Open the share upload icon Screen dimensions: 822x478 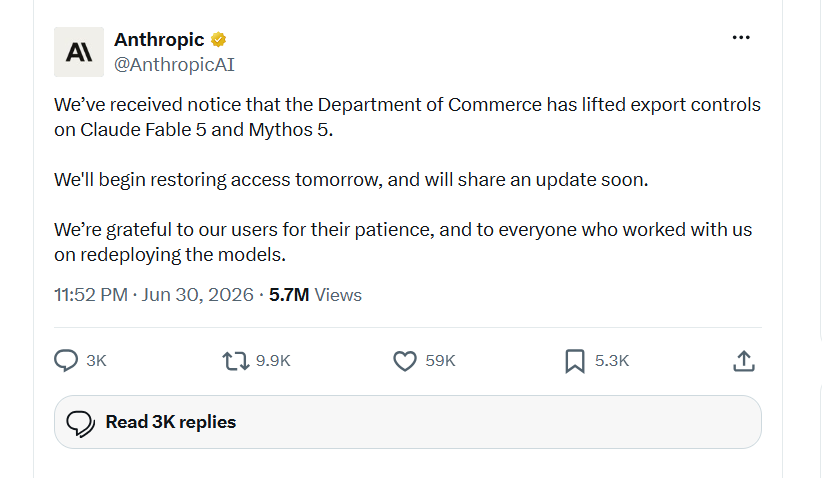point(744,361)
